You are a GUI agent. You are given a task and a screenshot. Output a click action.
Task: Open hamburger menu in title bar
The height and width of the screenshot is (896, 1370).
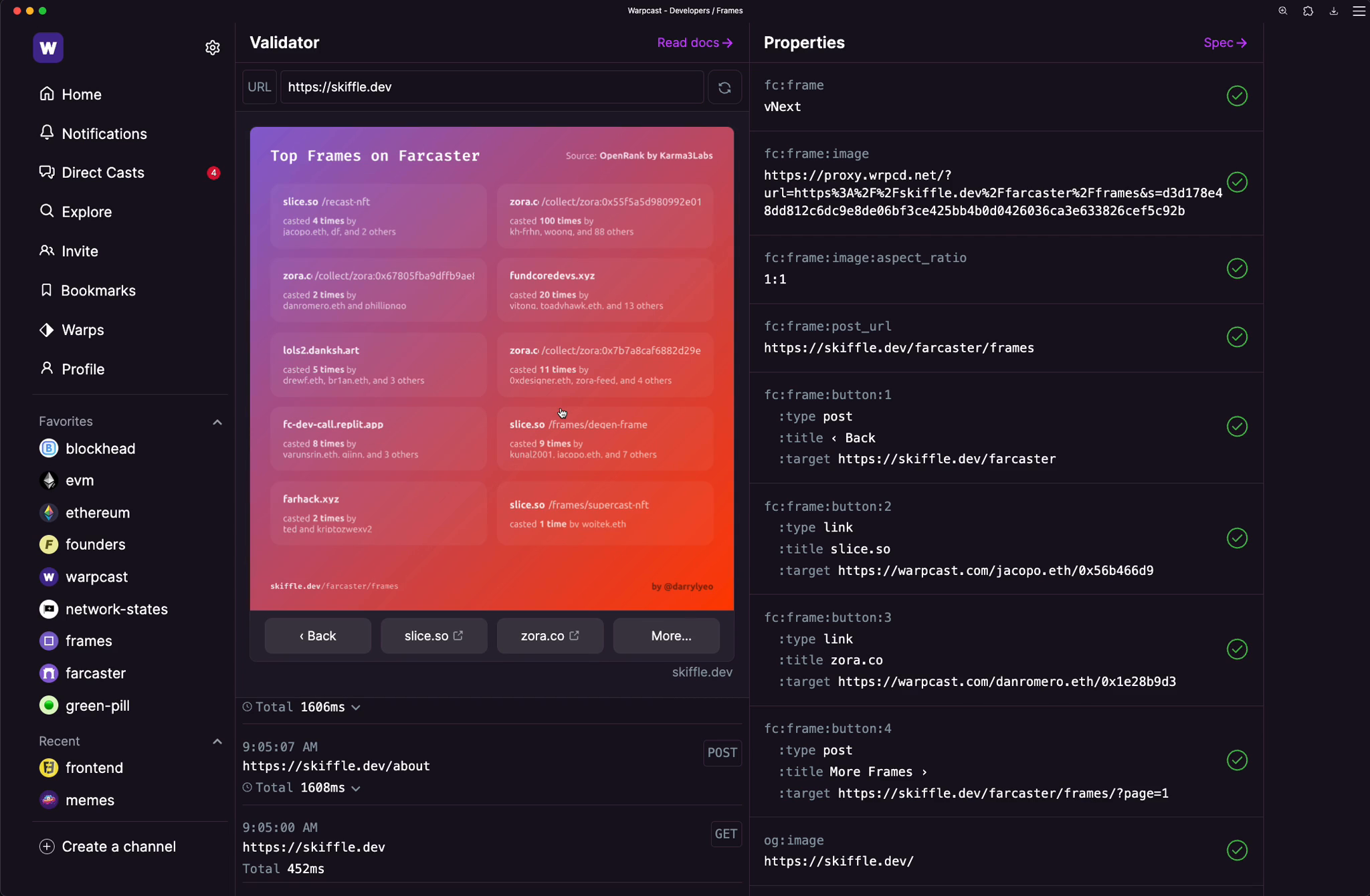click(1359, 11)
